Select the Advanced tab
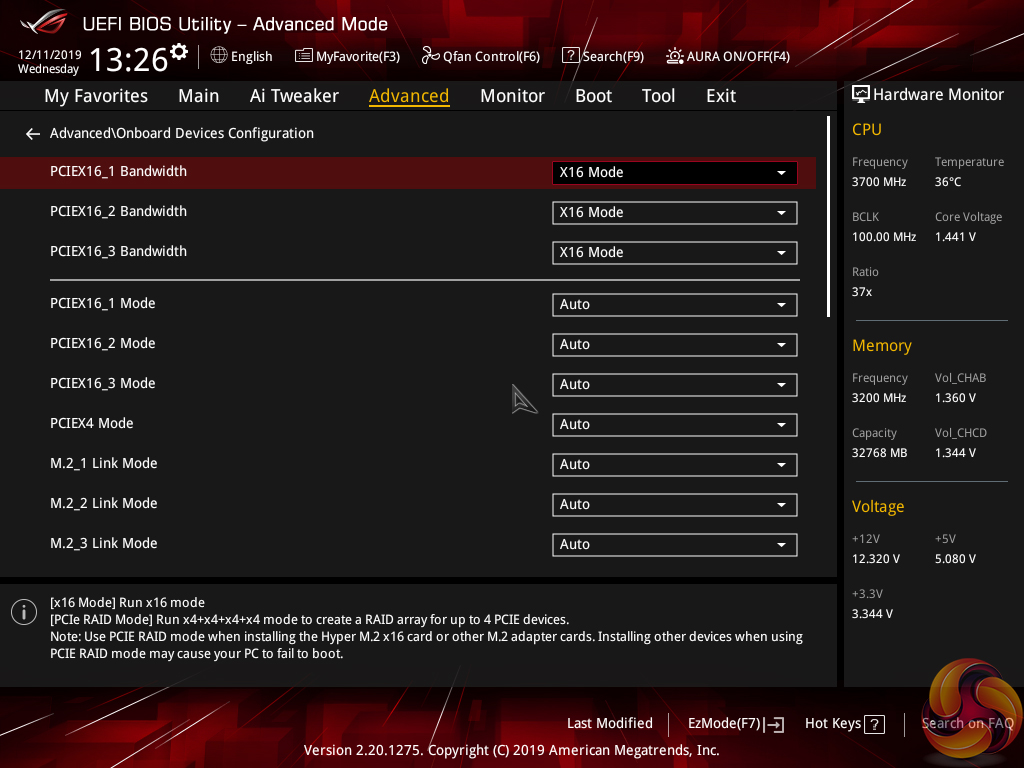 coord(409,96)
